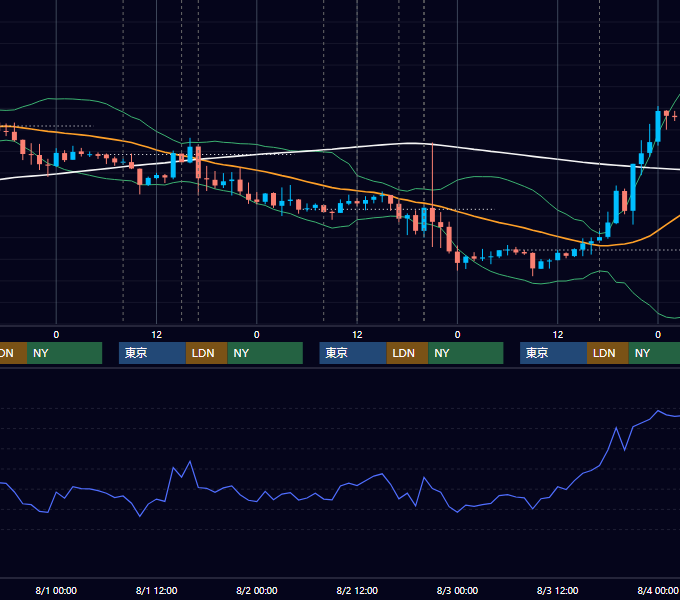
Task: Click the hour label 0 above 8/2 00:00
Action: tap(257, 335)
